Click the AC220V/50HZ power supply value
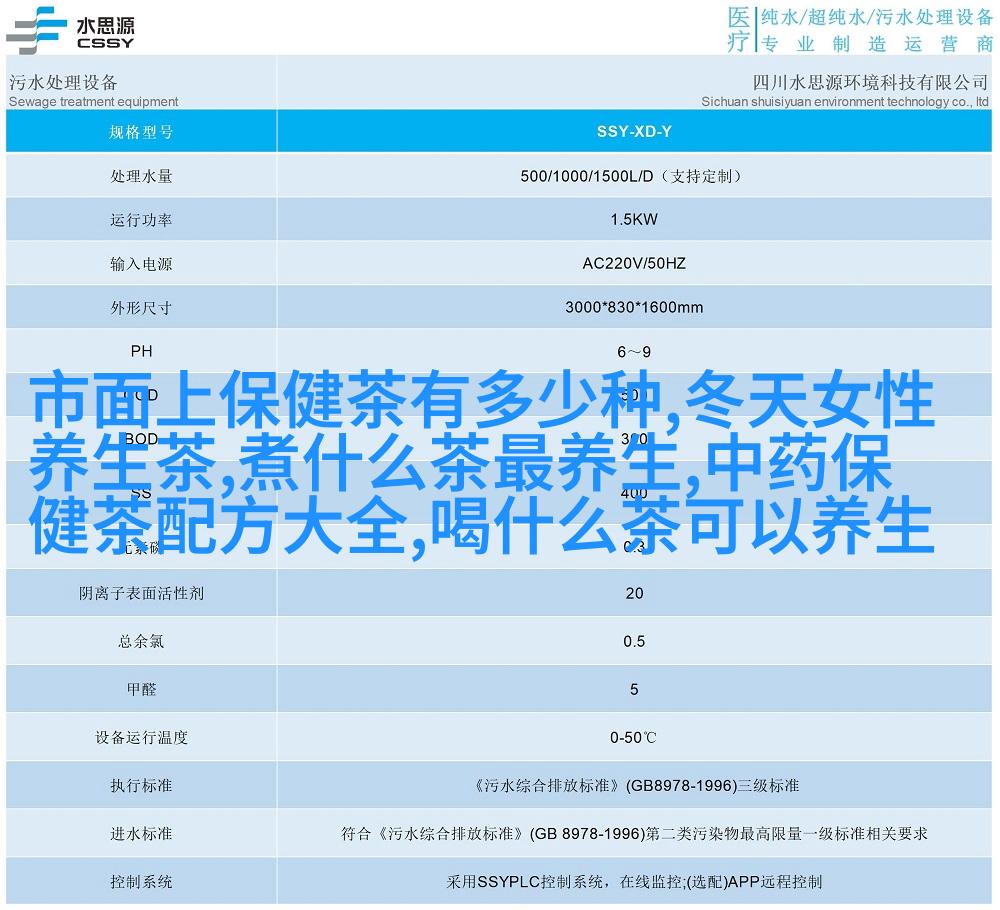1000x910 pixels. (634, 264)
